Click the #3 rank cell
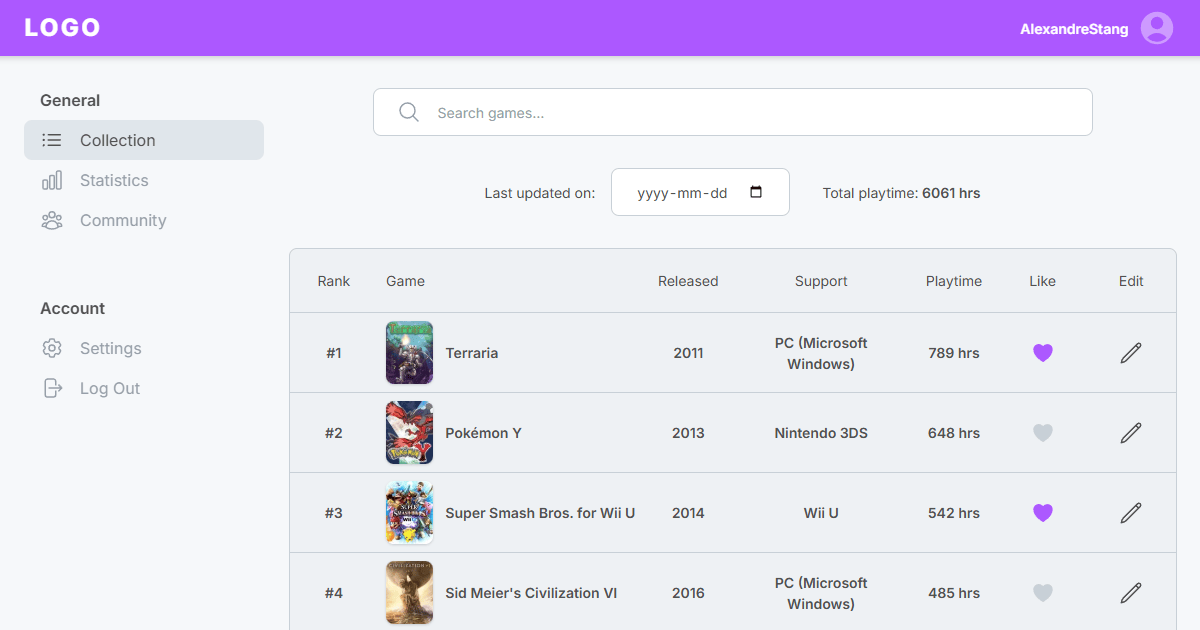Image resolution: width=1200 pixels, height=630 pixels. (334, 513)
